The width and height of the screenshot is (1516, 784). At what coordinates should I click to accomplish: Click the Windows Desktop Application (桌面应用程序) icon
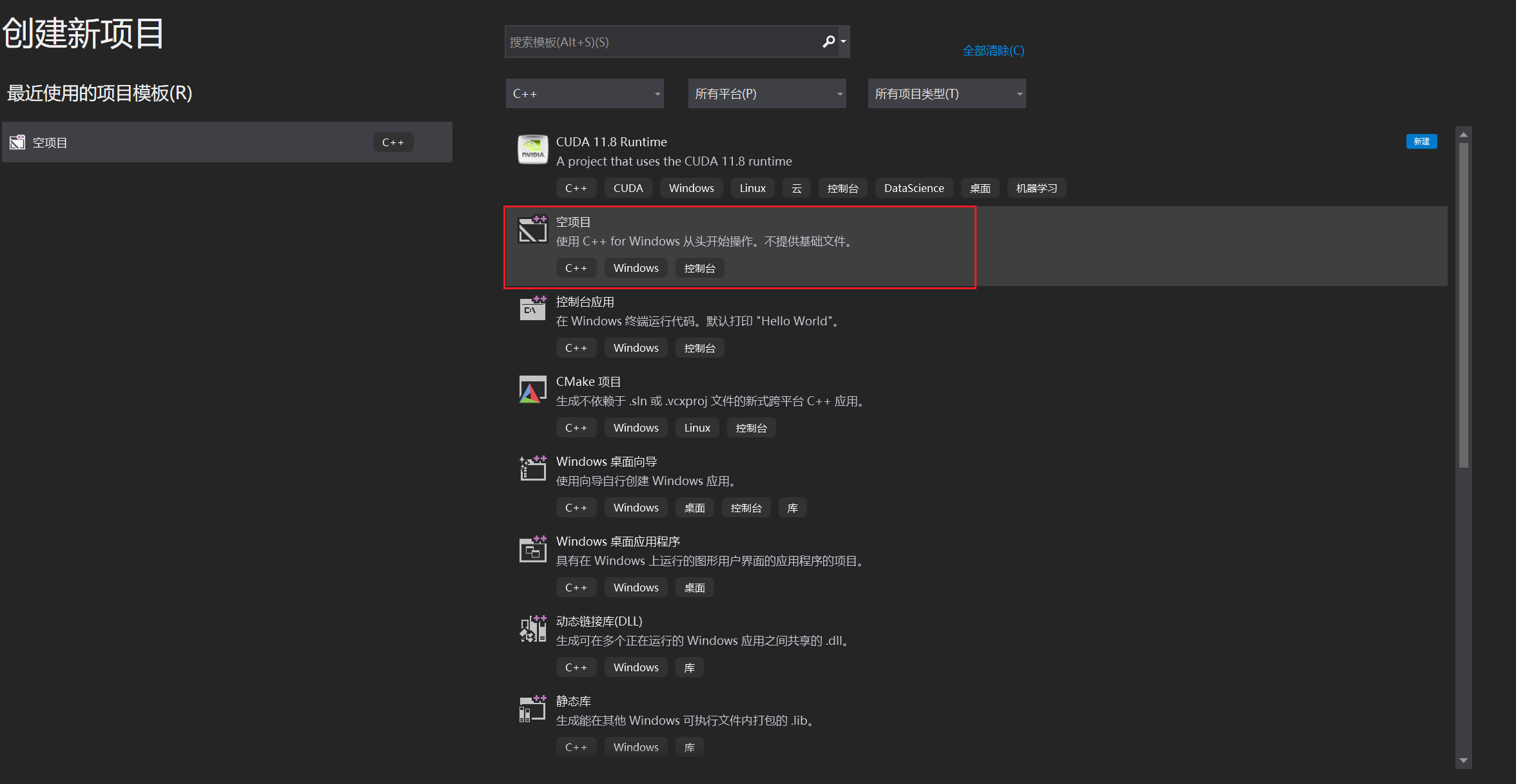click(x=532, y=549)
